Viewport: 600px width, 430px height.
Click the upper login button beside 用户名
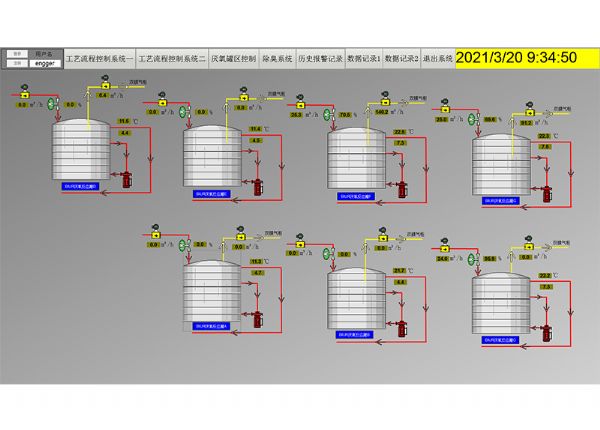[x=17, y=54]
